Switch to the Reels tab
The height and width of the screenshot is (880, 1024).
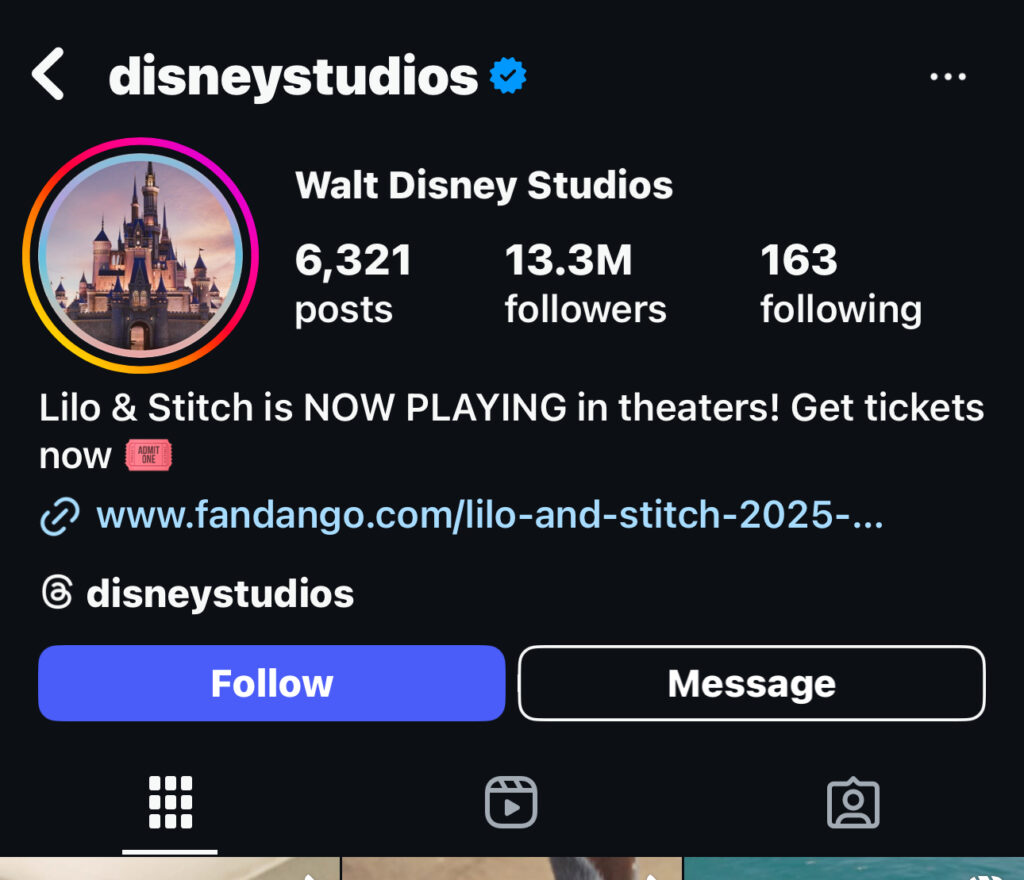click(x=511, y=802)
